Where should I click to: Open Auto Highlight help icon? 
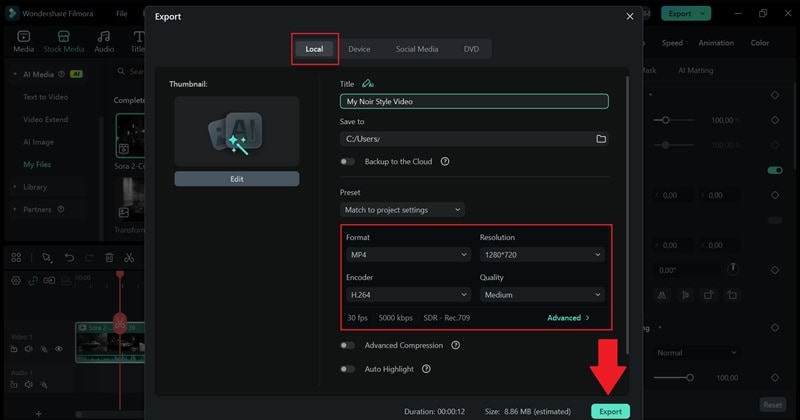pyautogui.click(x=426, y=369)
